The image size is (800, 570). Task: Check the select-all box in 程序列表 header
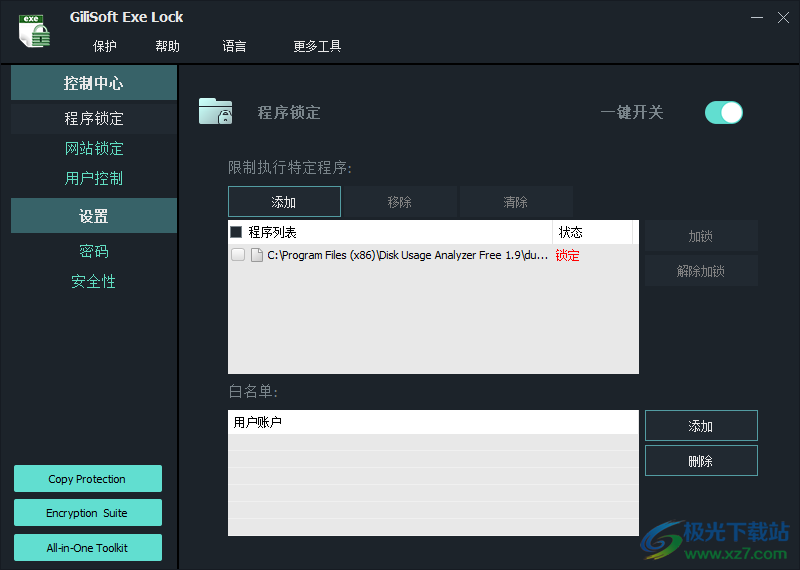(x=236, y=232)
